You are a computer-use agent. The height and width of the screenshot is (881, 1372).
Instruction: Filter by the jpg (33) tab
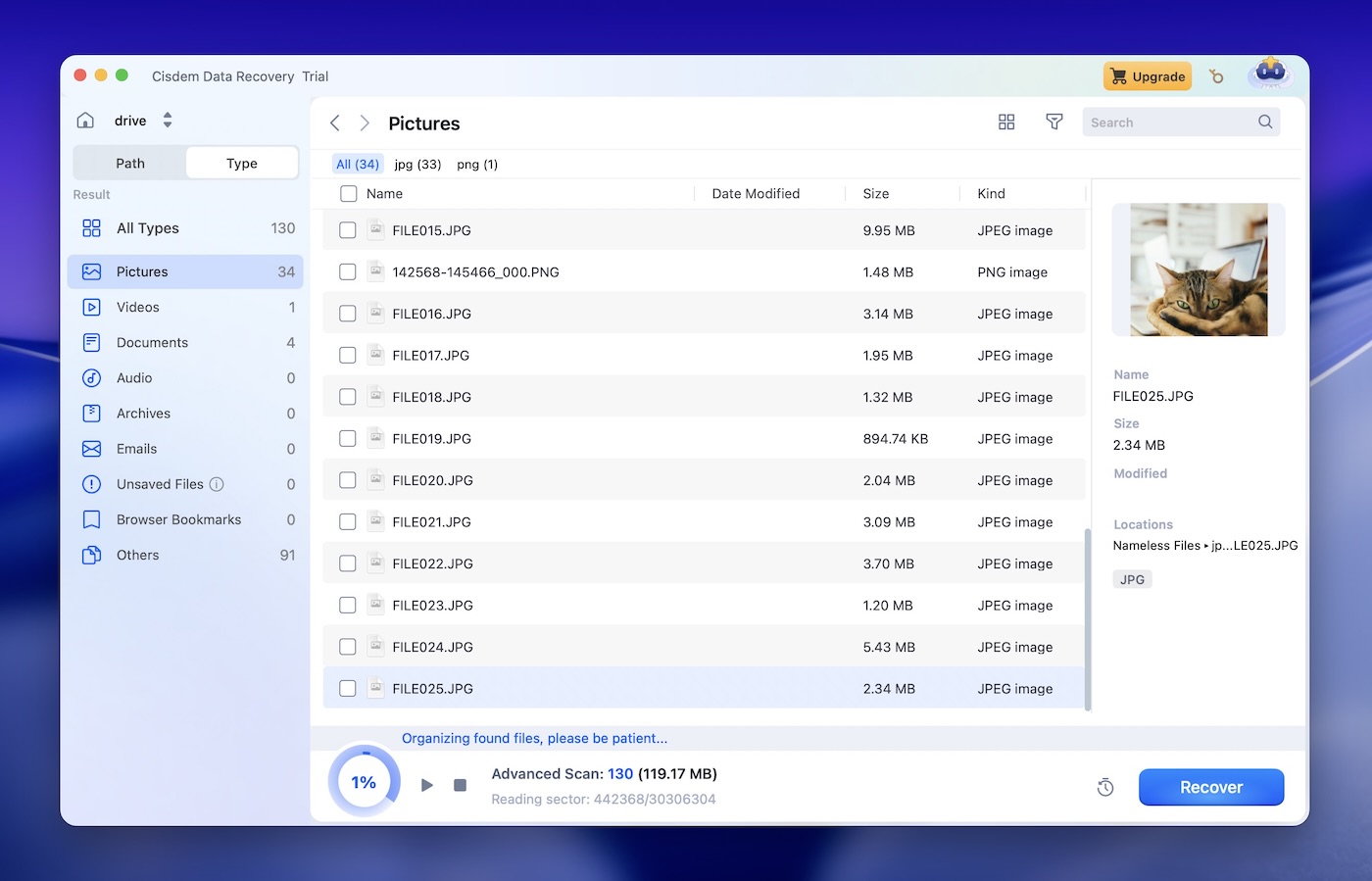pos(417,165)
